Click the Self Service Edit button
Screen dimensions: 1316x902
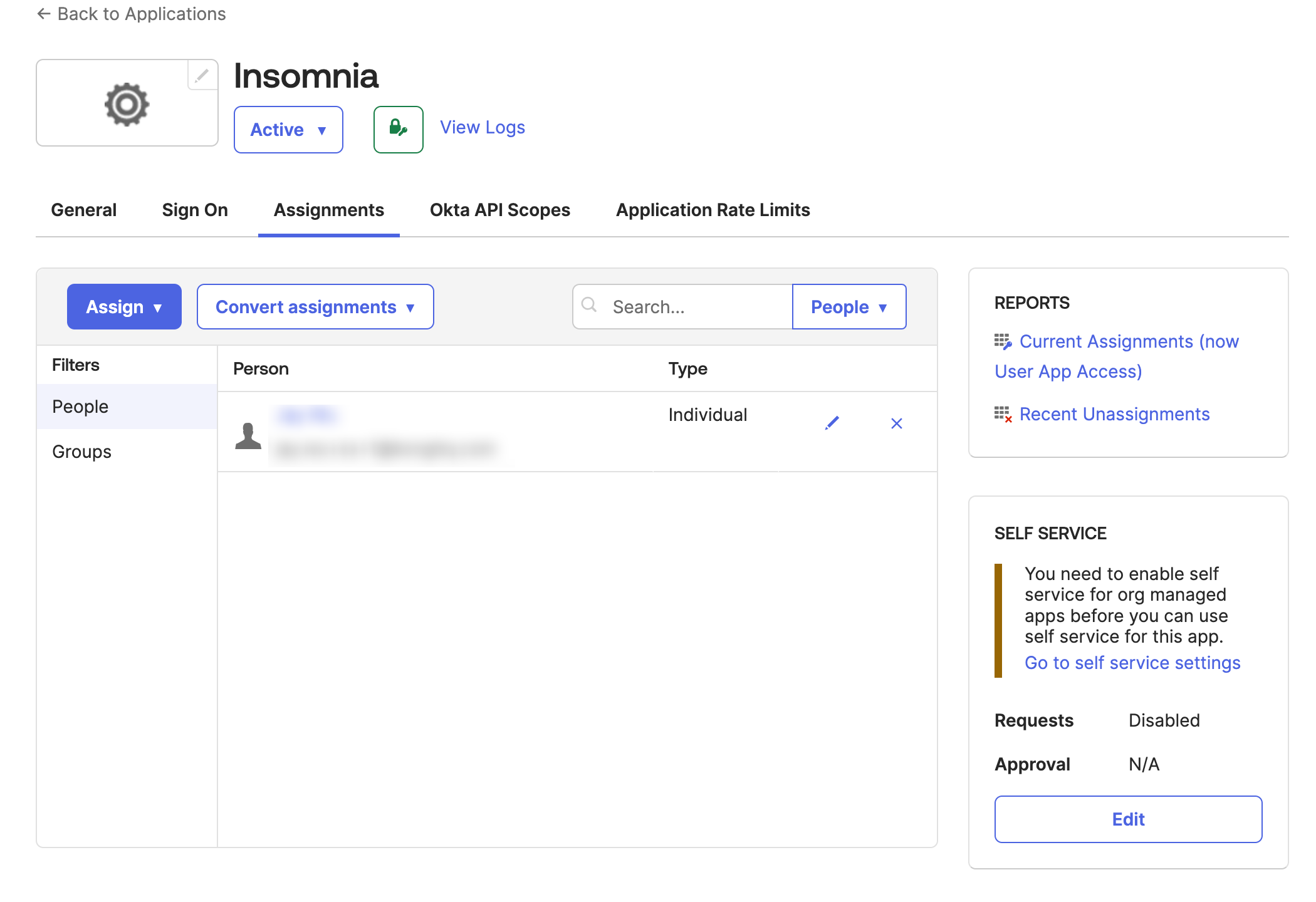1129,819
